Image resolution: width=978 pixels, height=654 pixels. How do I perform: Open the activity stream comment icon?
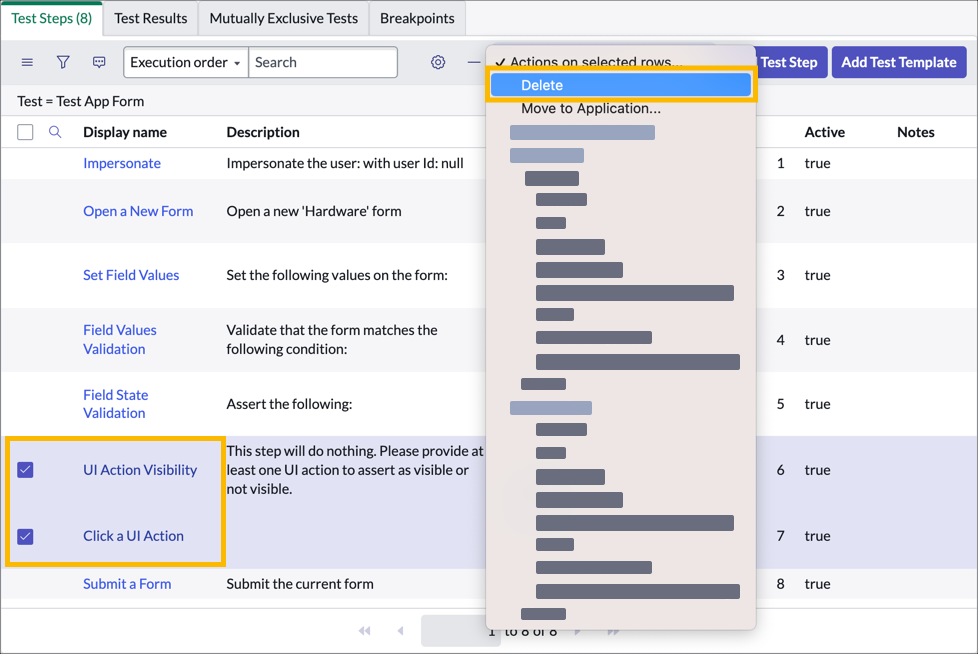(99, 62)
